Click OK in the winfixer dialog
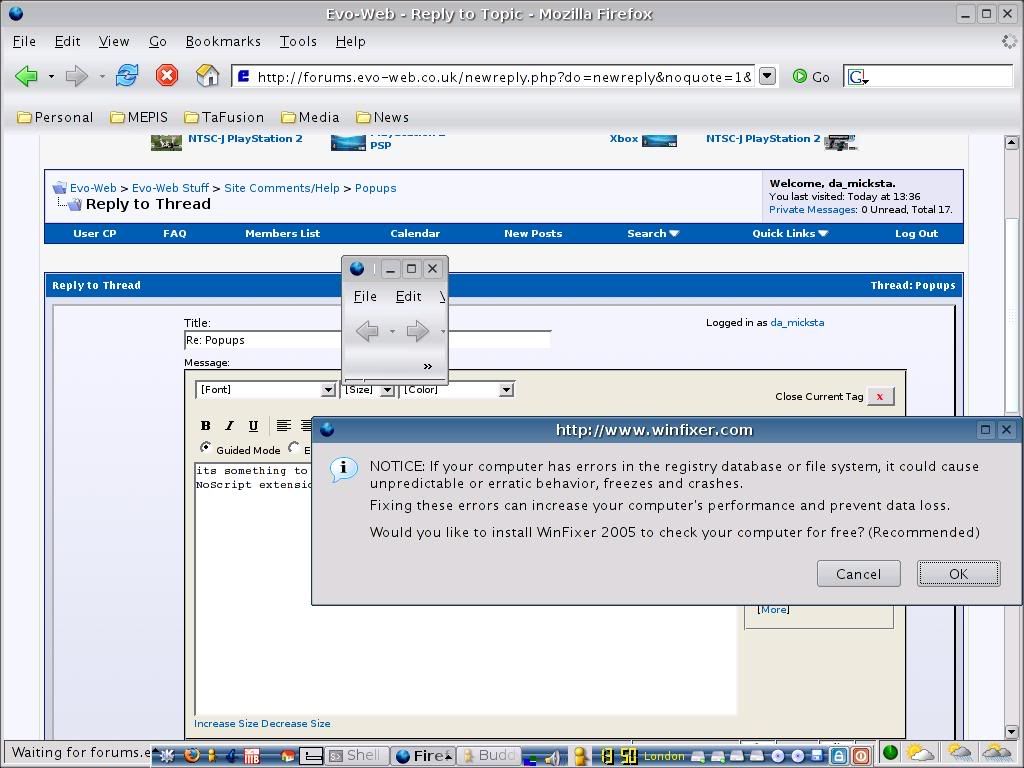Viewport: 1024px width, 768px height. click(x=958, y=574)
